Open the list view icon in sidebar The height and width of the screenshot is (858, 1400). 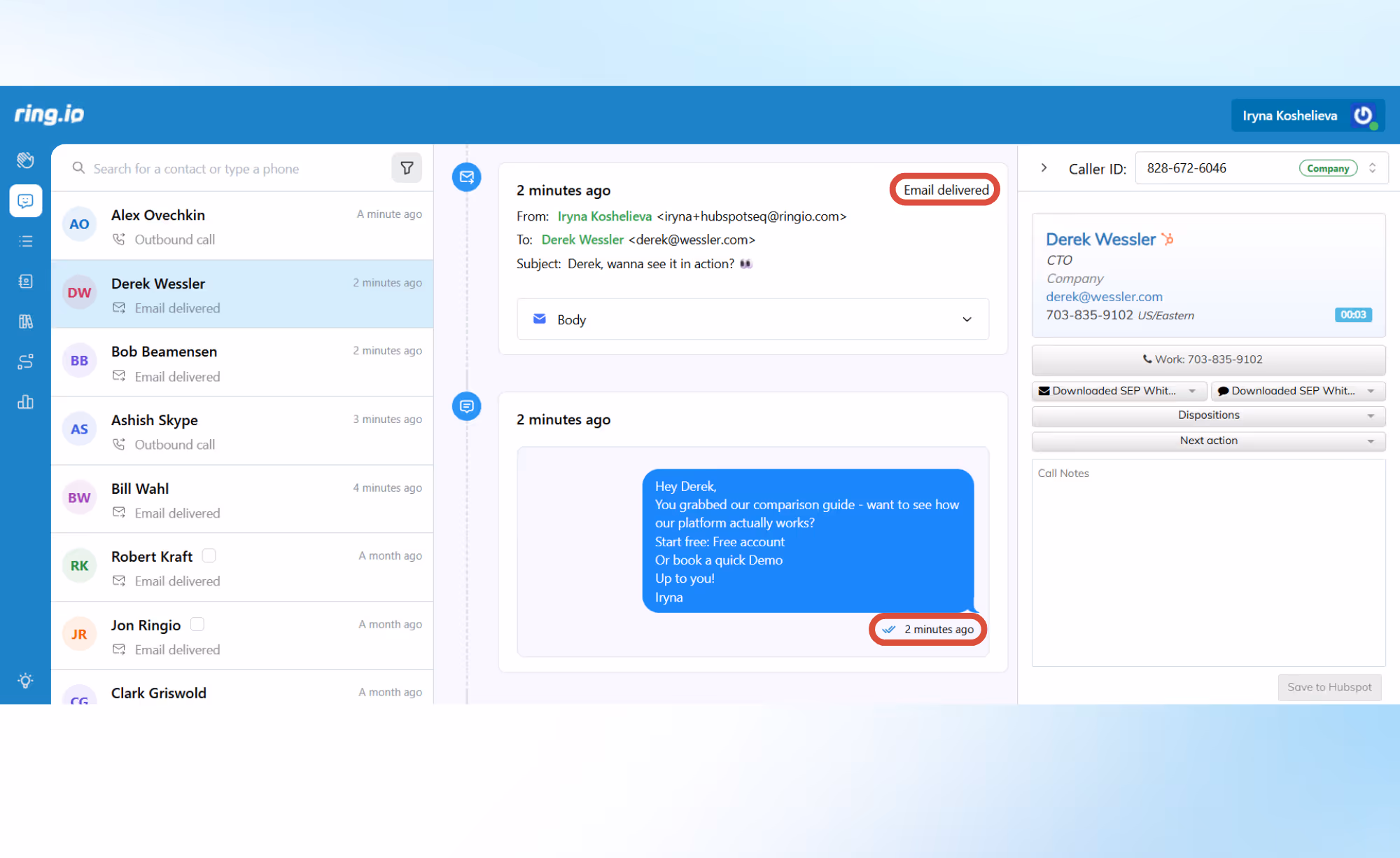tap(25, 241)
